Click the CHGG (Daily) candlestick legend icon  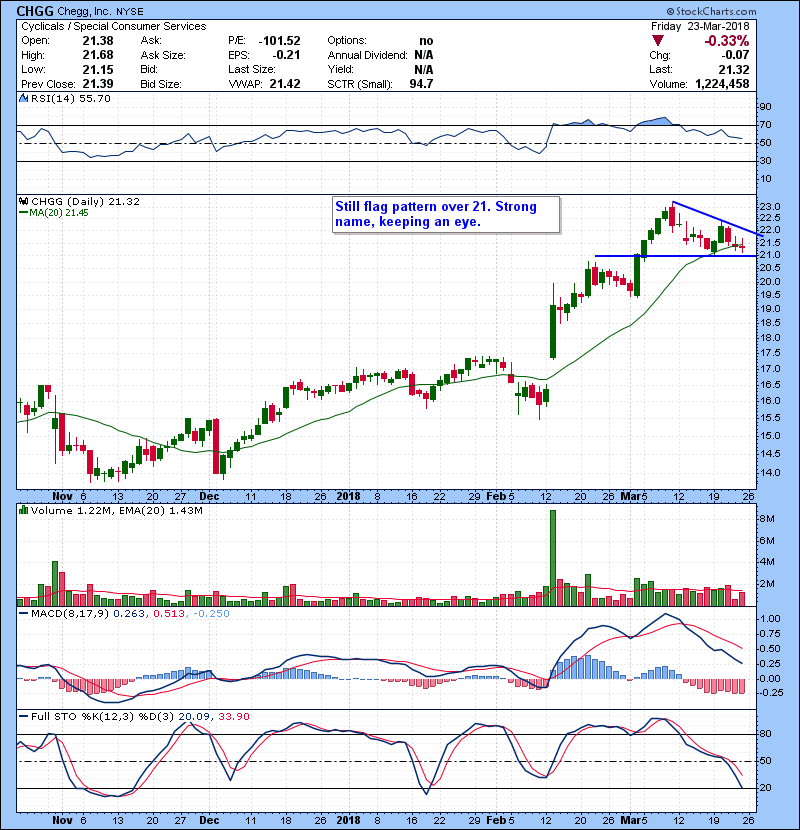point(22,202)
